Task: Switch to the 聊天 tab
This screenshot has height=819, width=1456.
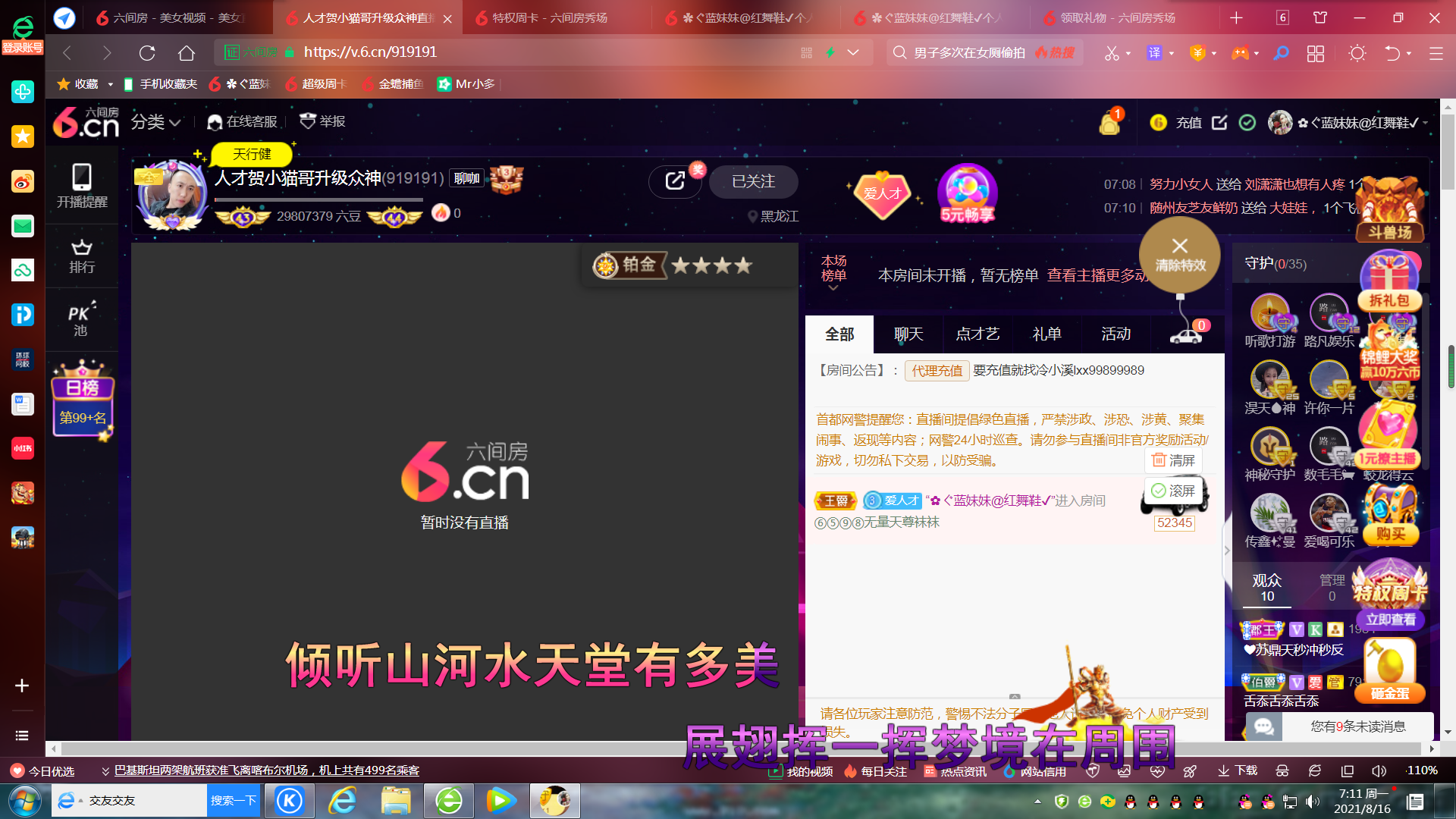Action: (908, 334)
